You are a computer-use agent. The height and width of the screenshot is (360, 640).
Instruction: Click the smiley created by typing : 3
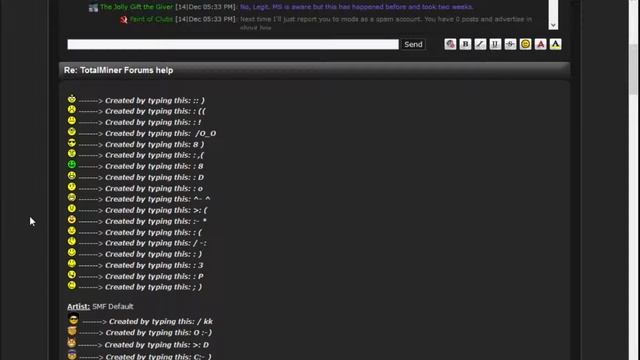click(x=72, y=263)
